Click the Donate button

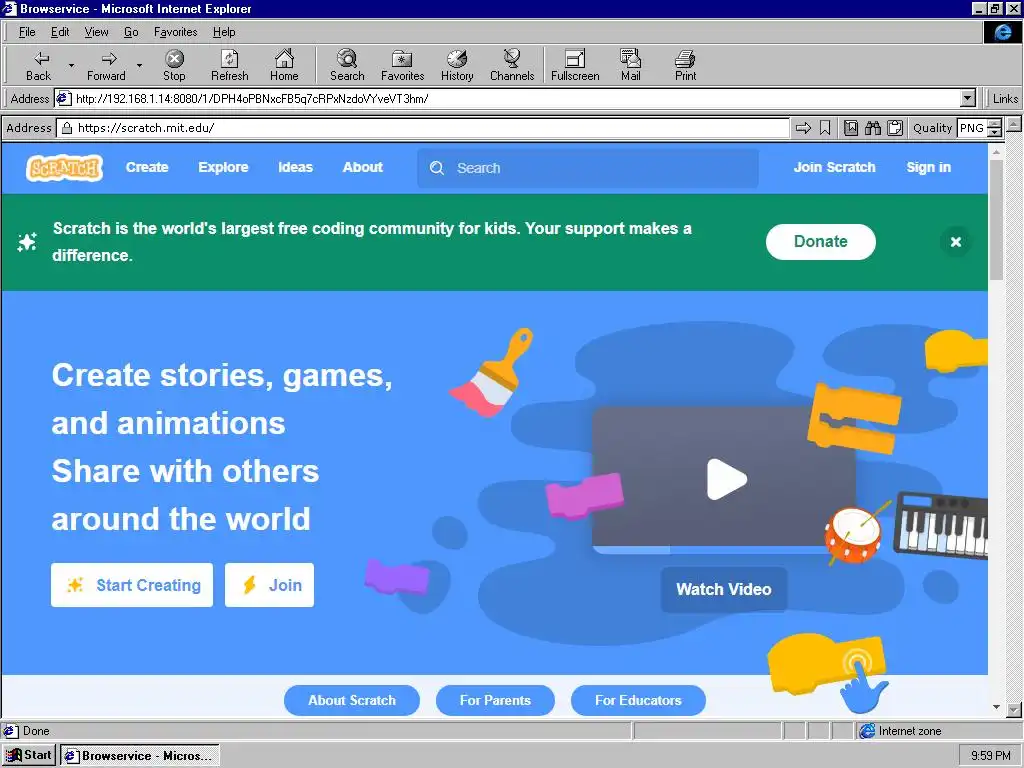(821, 242)
